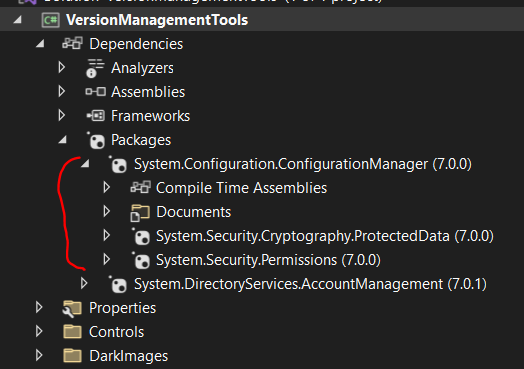The image size is (524, 369).
Task: Click the Compile Time Assemblies icon
Action: tap(140, 187)
